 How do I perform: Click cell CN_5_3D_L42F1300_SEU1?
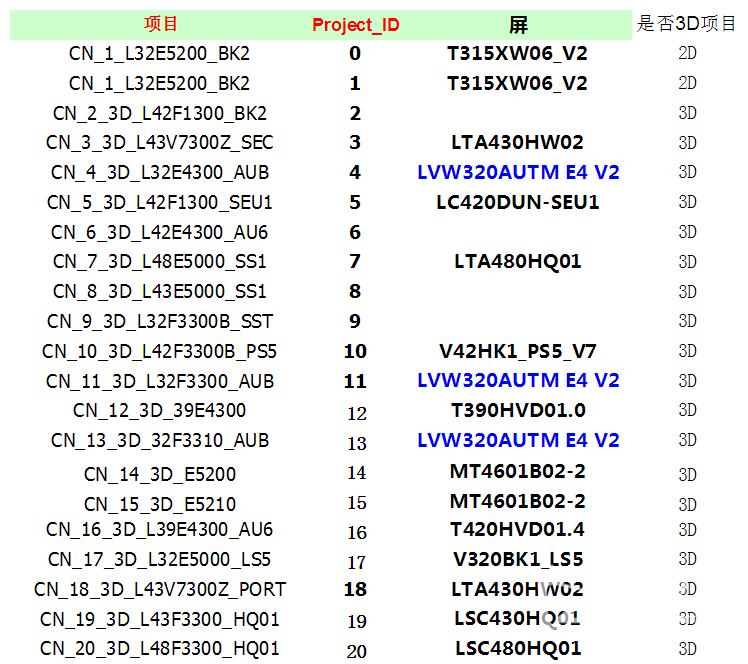coord(160,202)
